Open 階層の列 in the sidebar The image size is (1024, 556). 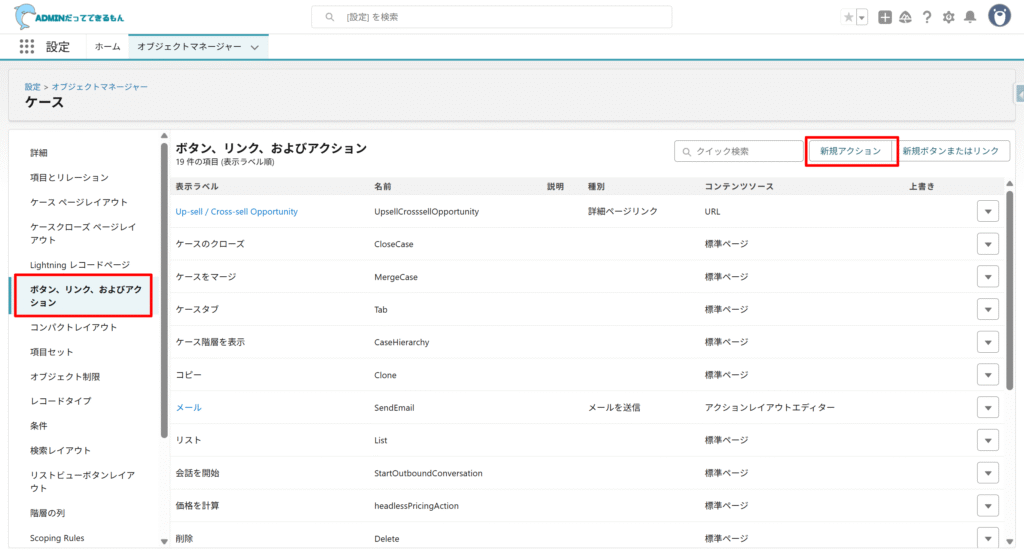(47, 513)
